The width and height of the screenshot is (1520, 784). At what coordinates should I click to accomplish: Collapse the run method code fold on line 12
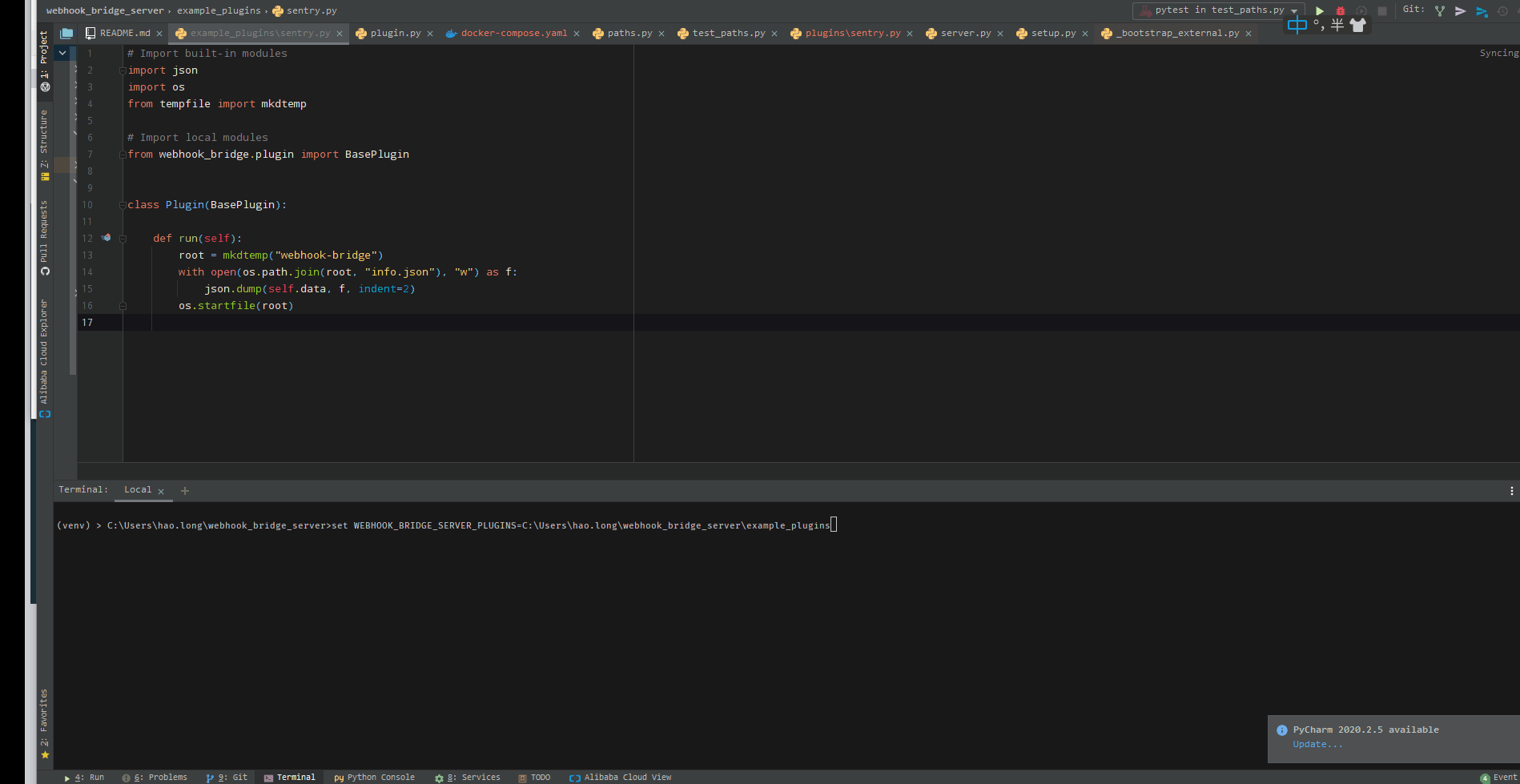tap(123, 238)
